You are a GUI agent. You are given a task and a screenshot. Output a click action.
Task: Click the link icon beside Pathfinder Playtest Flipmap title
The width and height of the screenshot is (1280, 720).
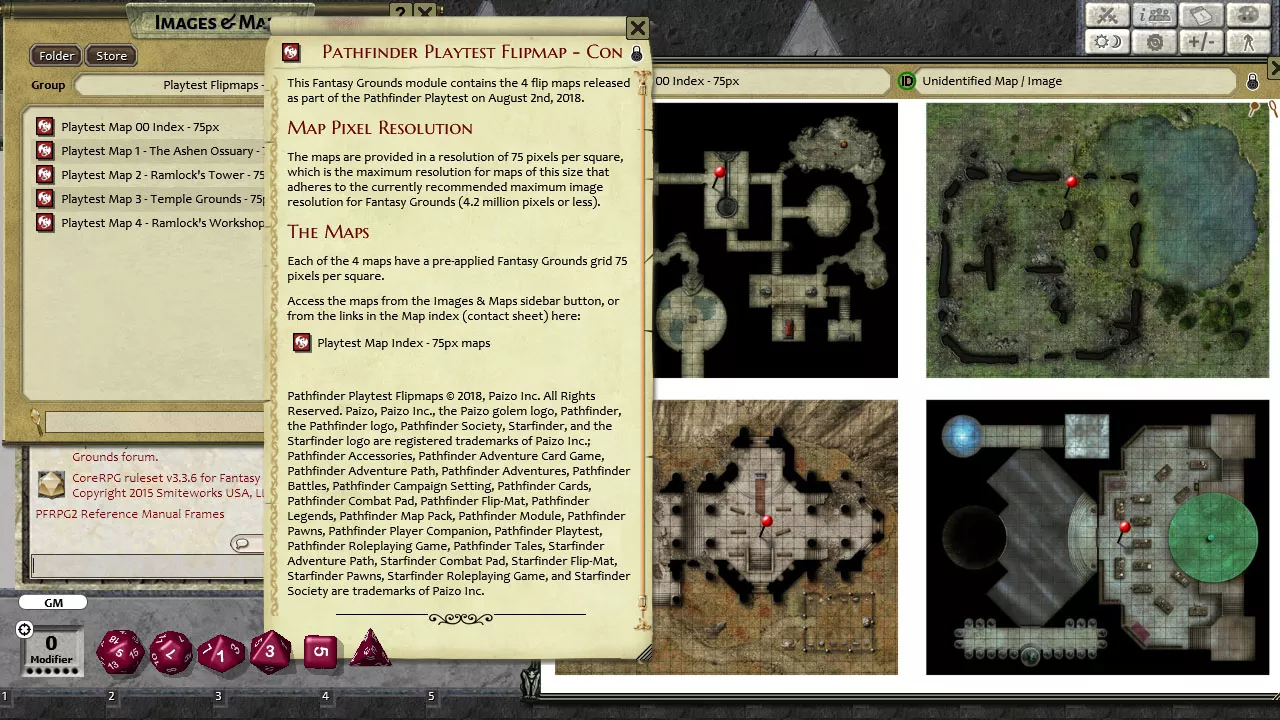[291, 52]
